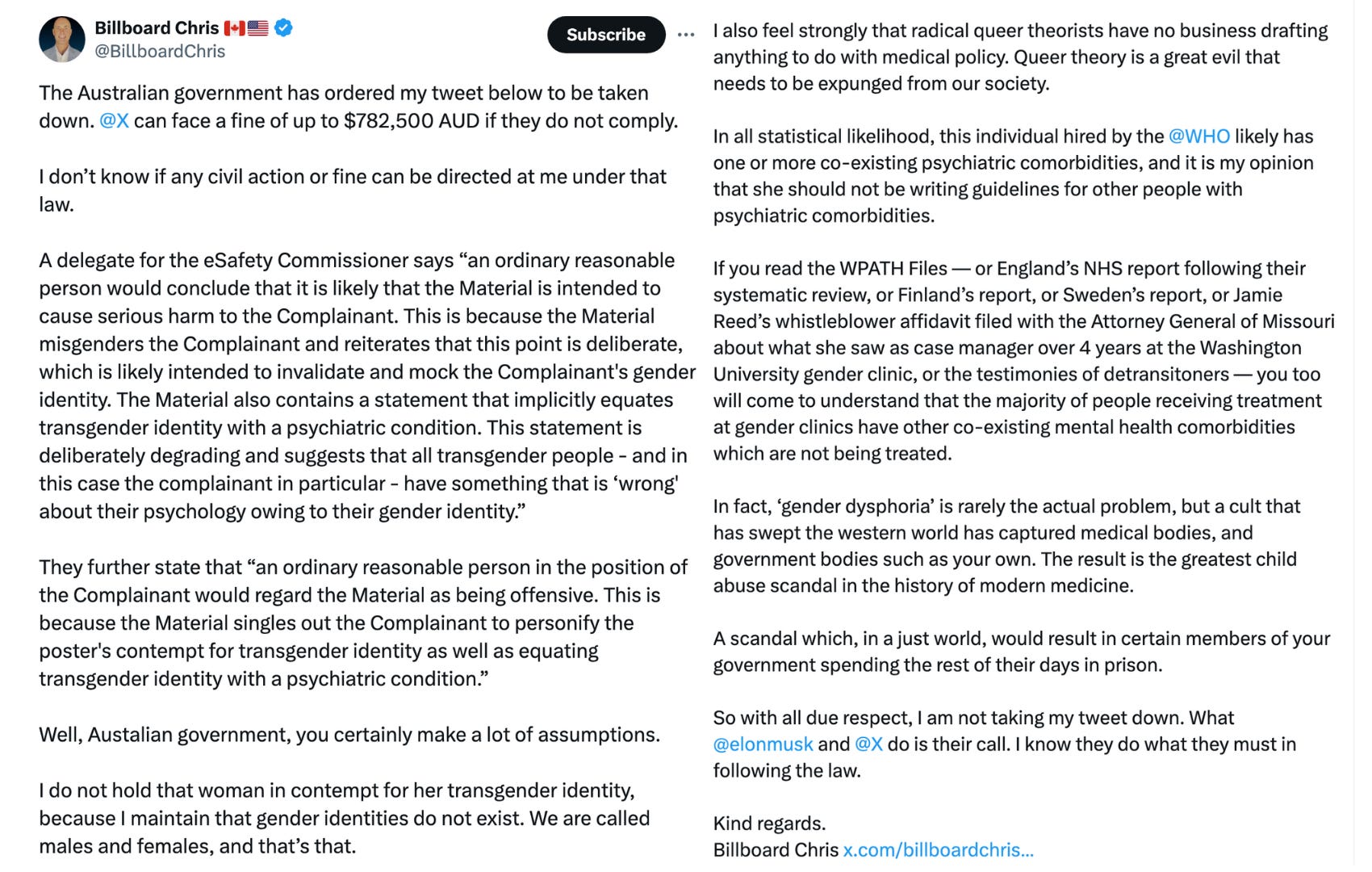Click the American flag emoji in the username
This screenshot has height=872, width=1372.
(x=257, y=27)
